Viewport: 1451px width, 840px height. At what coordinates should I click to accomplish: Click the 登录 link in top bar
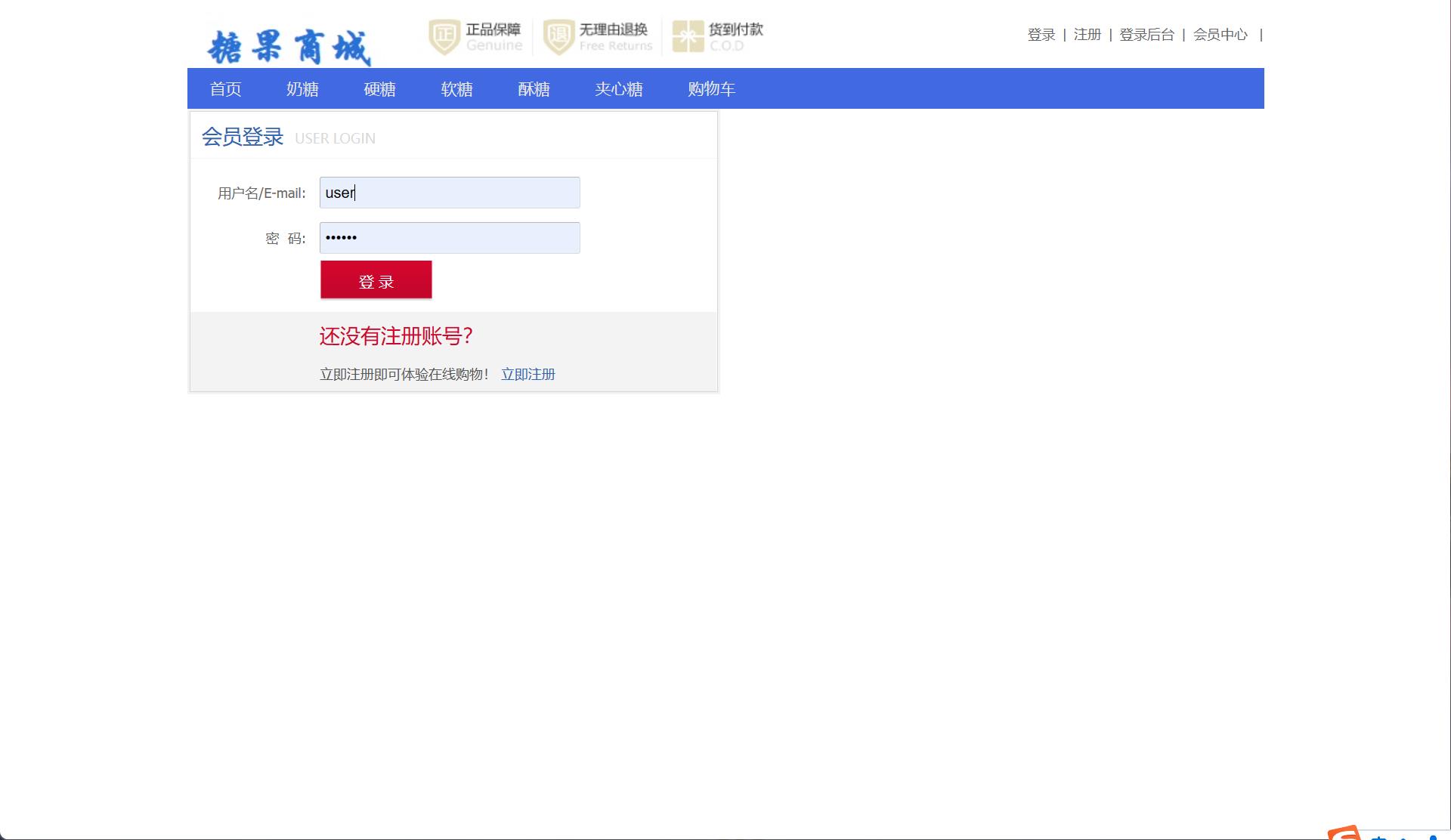click(1041, 35)
